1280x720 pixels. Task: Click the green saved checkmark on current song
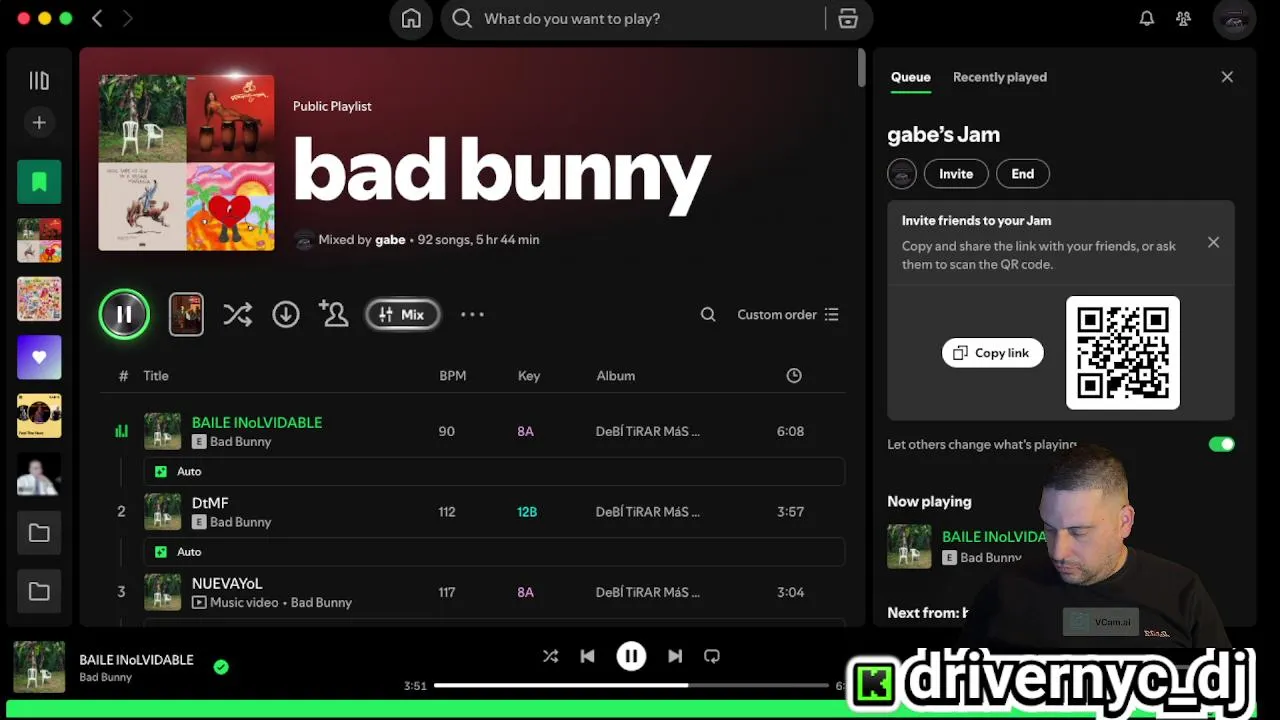[x=221, y=667]
